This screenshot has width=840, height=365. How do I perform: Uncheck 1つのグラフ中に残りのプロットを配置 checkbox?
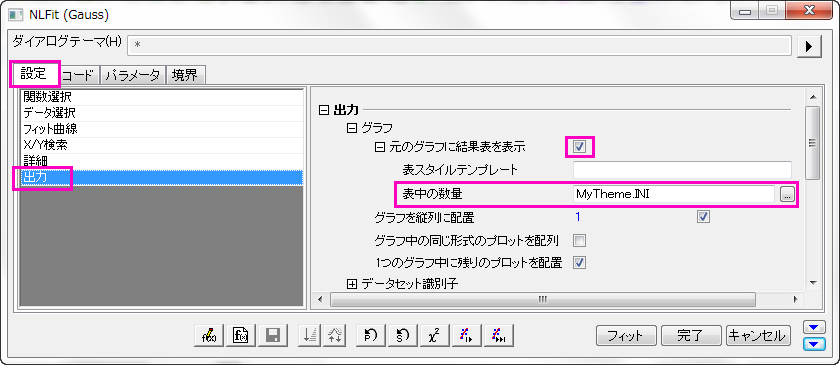(579, 263)
